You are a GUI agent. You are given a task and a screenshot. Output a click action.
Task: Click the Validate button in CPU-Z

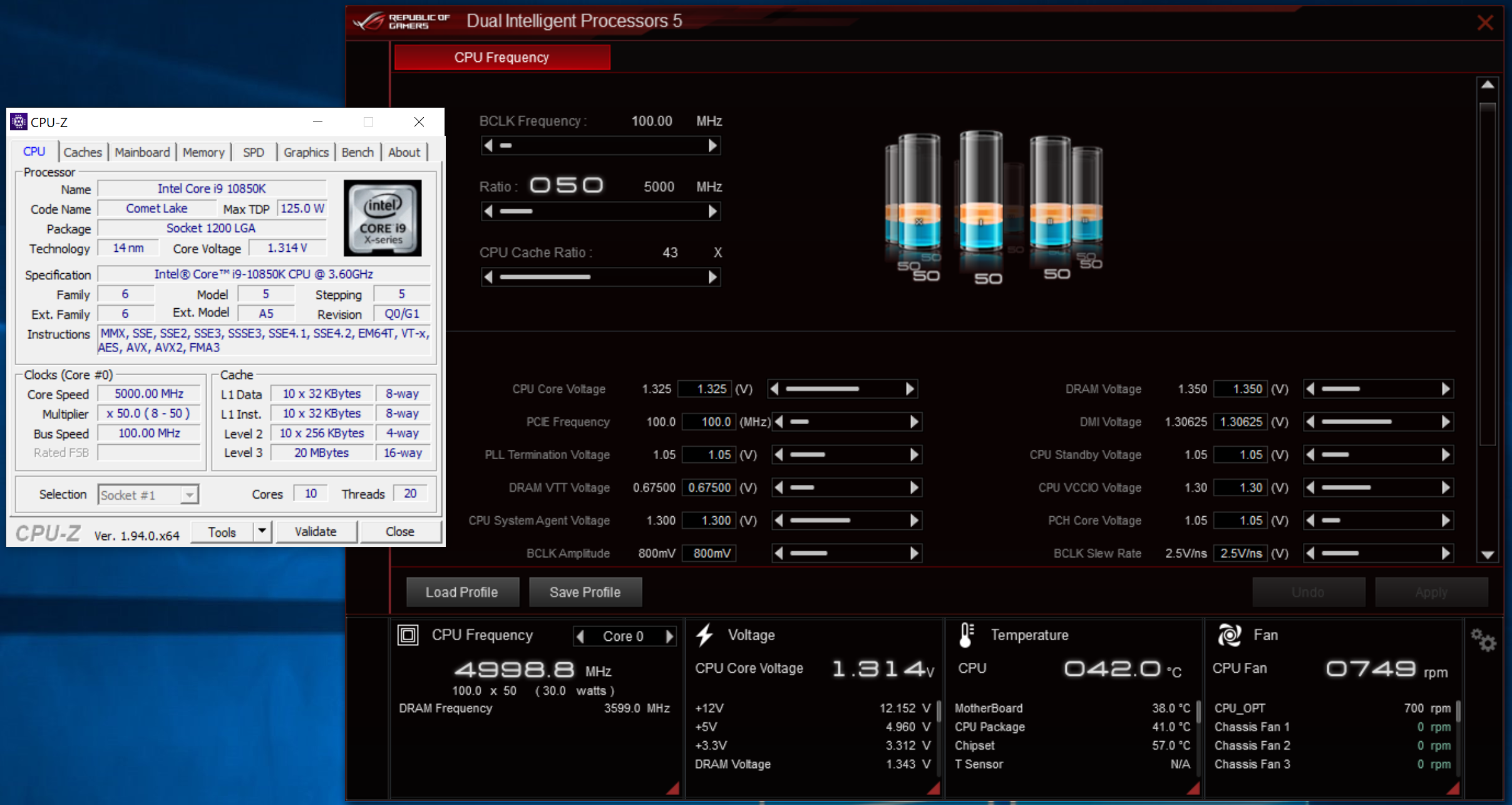[316, 532]
